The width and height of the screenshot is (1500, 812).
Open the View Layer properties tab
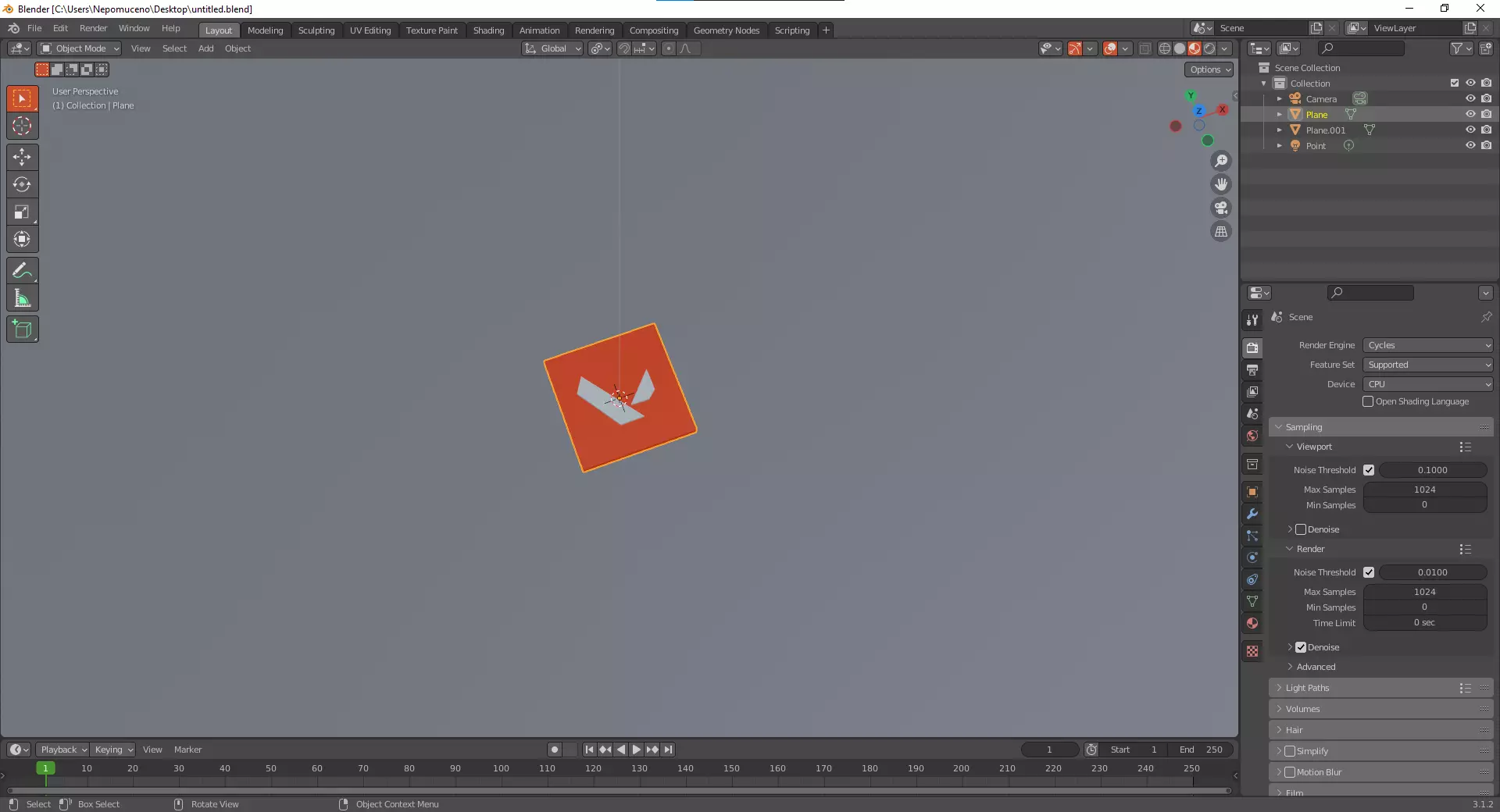pos(1252,391)
